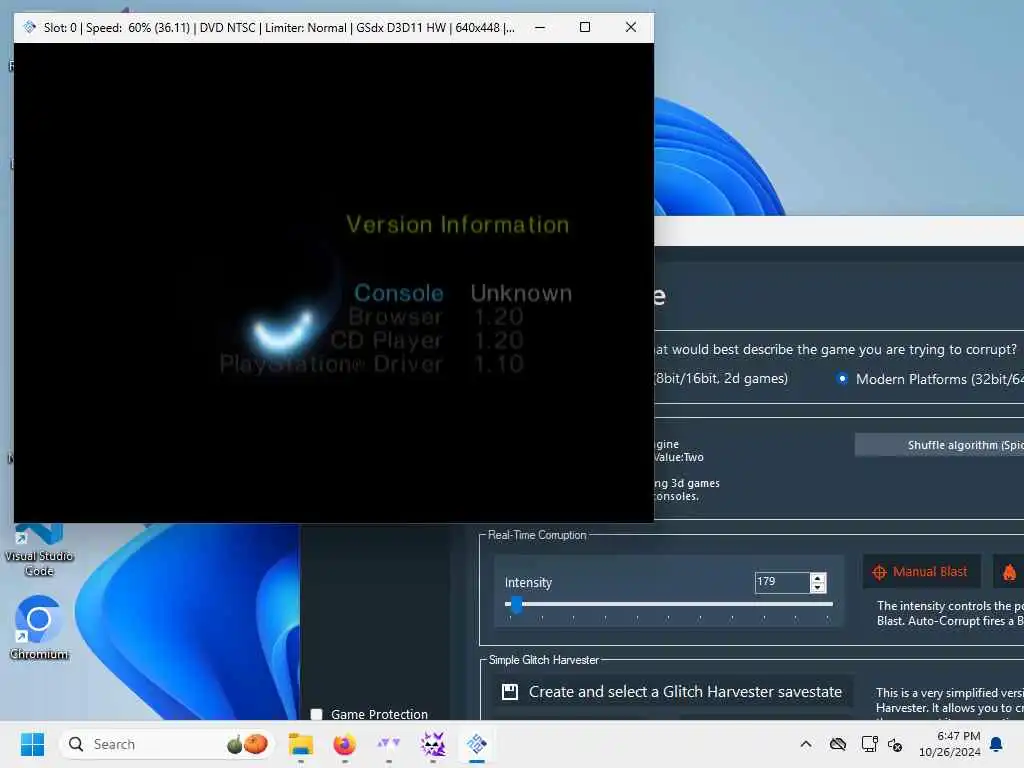Click the PCSX2 window title icon
This screenshot has width=1024, height=768.
[x=29, y=27]
